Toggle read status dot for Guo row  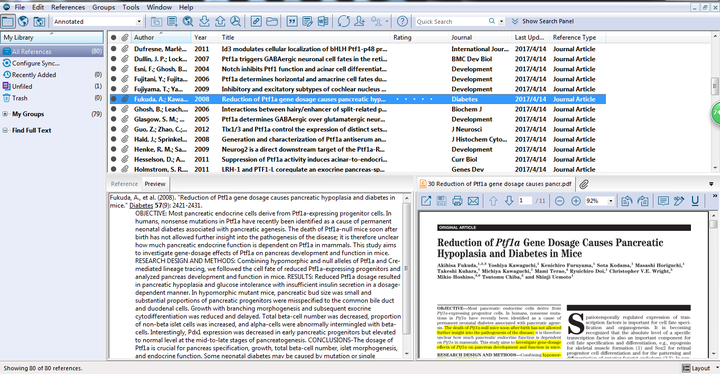(113, 129)
